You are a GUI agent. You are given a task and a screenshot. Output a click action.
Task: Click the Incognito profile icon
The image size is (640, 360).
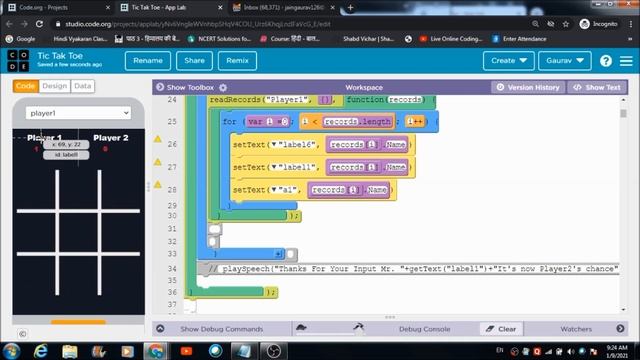click(x=584, y=24)
